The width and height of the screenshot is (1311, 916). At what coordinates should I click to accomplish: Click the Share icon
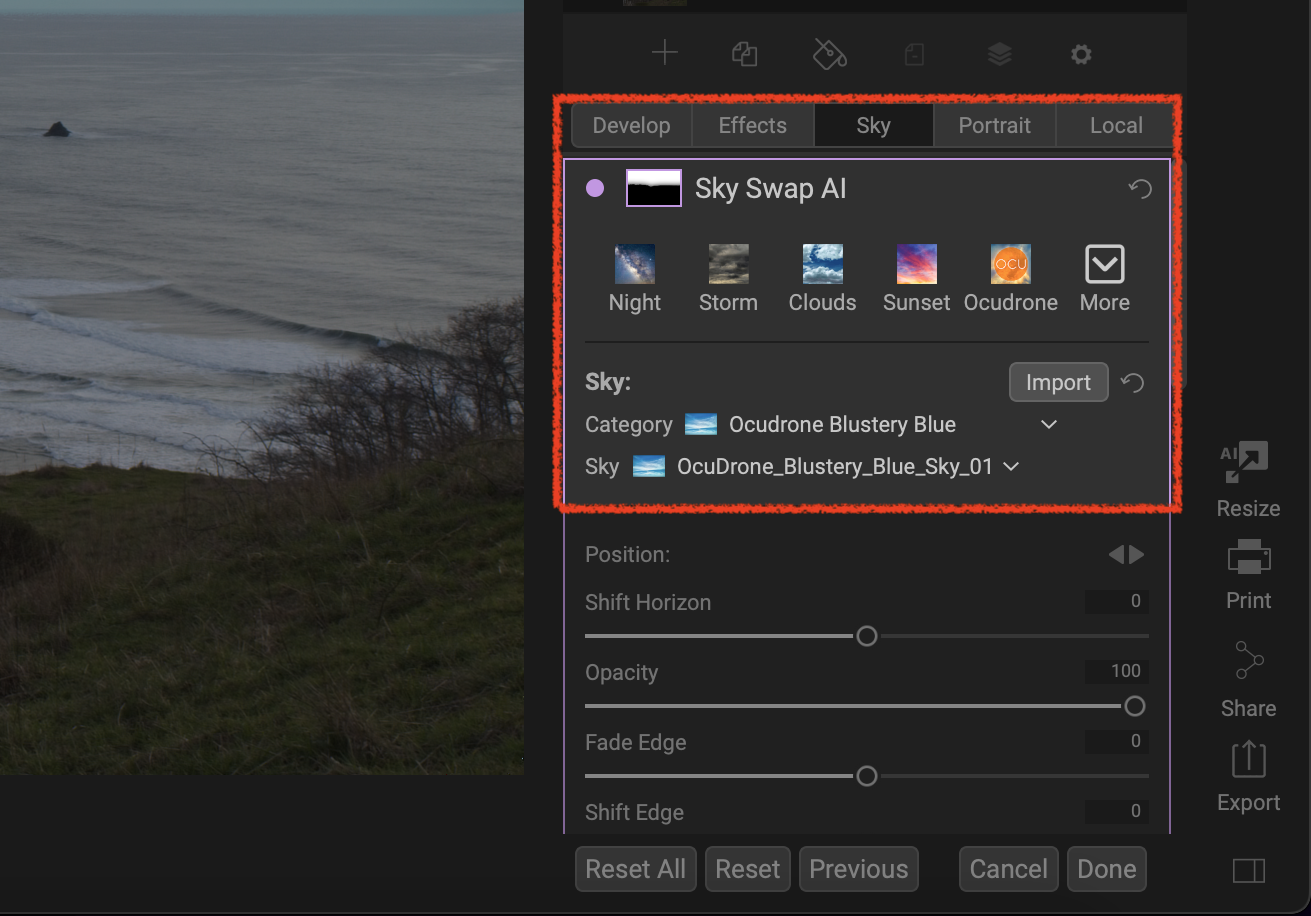tap(1248, 661)
